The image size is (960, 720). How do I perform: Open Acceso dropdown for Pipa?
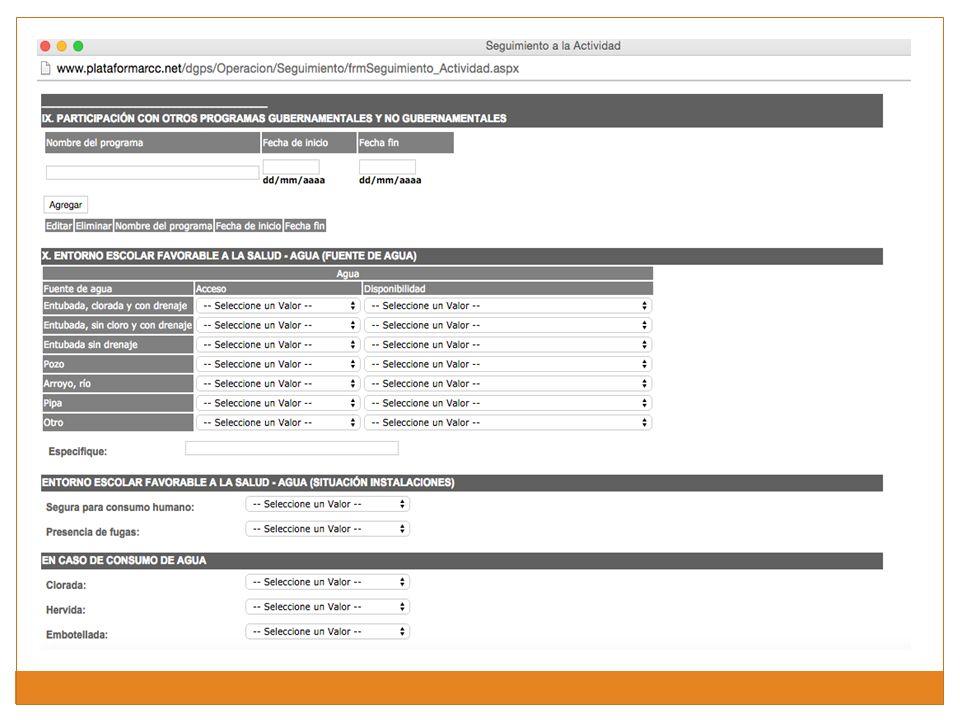click(x=279, y=403)
